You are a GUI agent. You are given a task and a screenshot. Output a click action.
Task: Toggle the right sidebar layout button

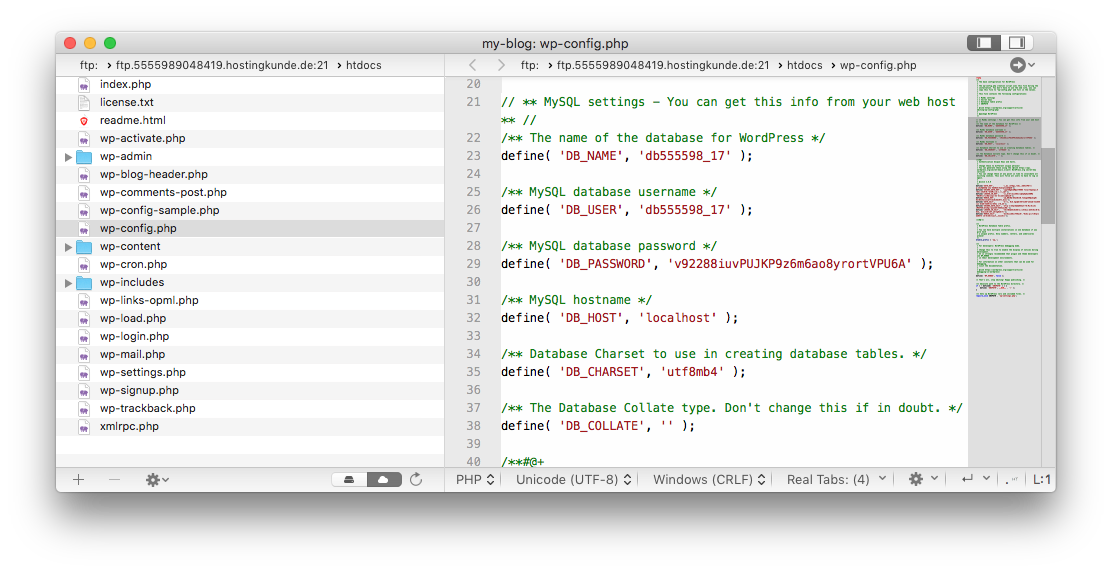click(x=1017, y=43)
